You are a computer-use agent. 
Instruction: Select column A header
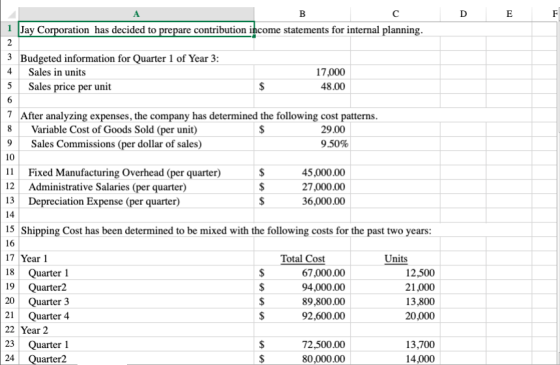(136, 14)
